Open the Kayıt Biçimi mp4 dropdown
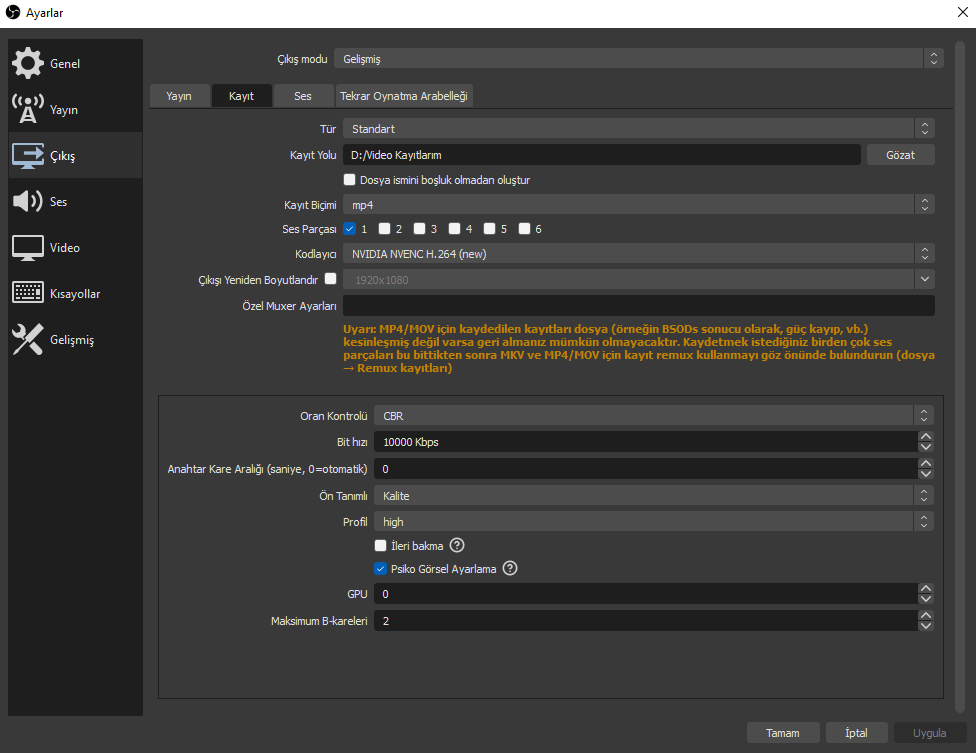 [x=639, y=205]
